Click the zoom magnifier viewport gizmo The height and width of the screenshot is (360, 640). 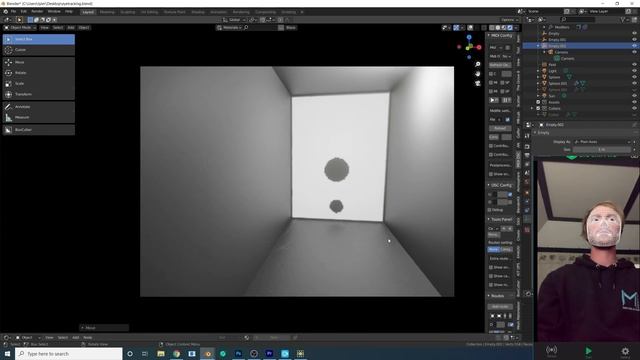(x=478, y=64)
